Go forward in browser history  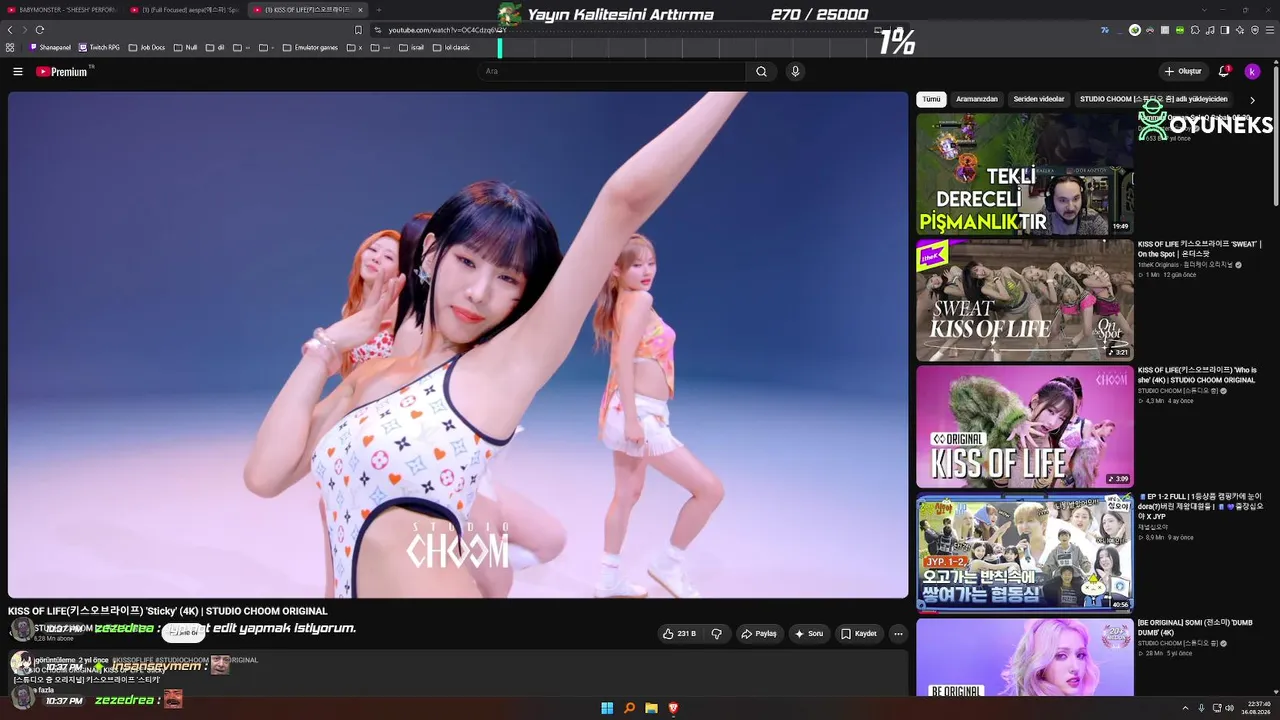pos(25,30)
